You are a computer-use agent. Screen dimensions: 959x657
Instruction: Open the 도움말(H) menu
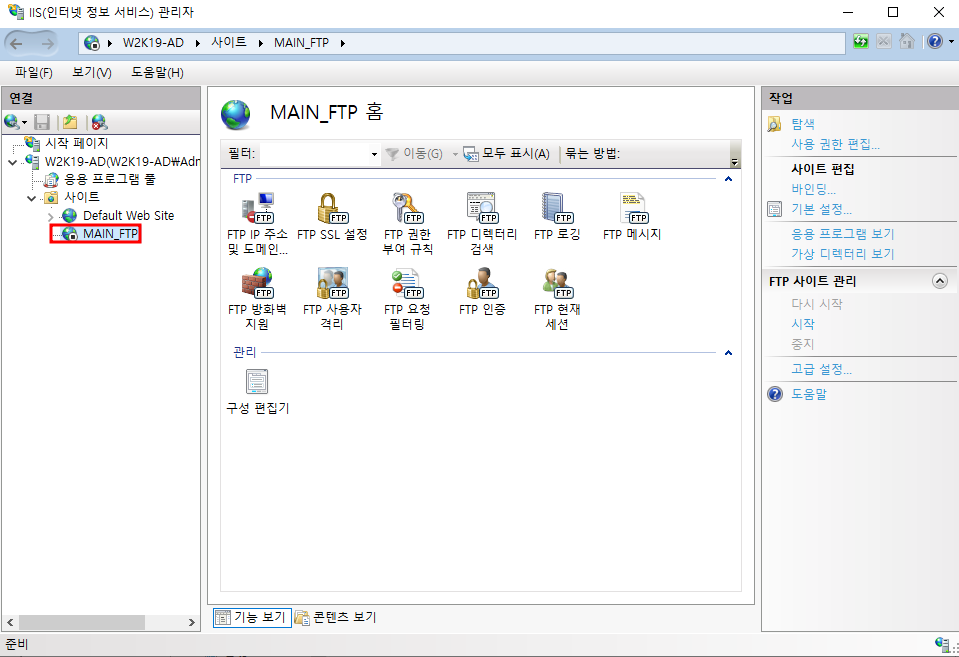pos(157,72)
